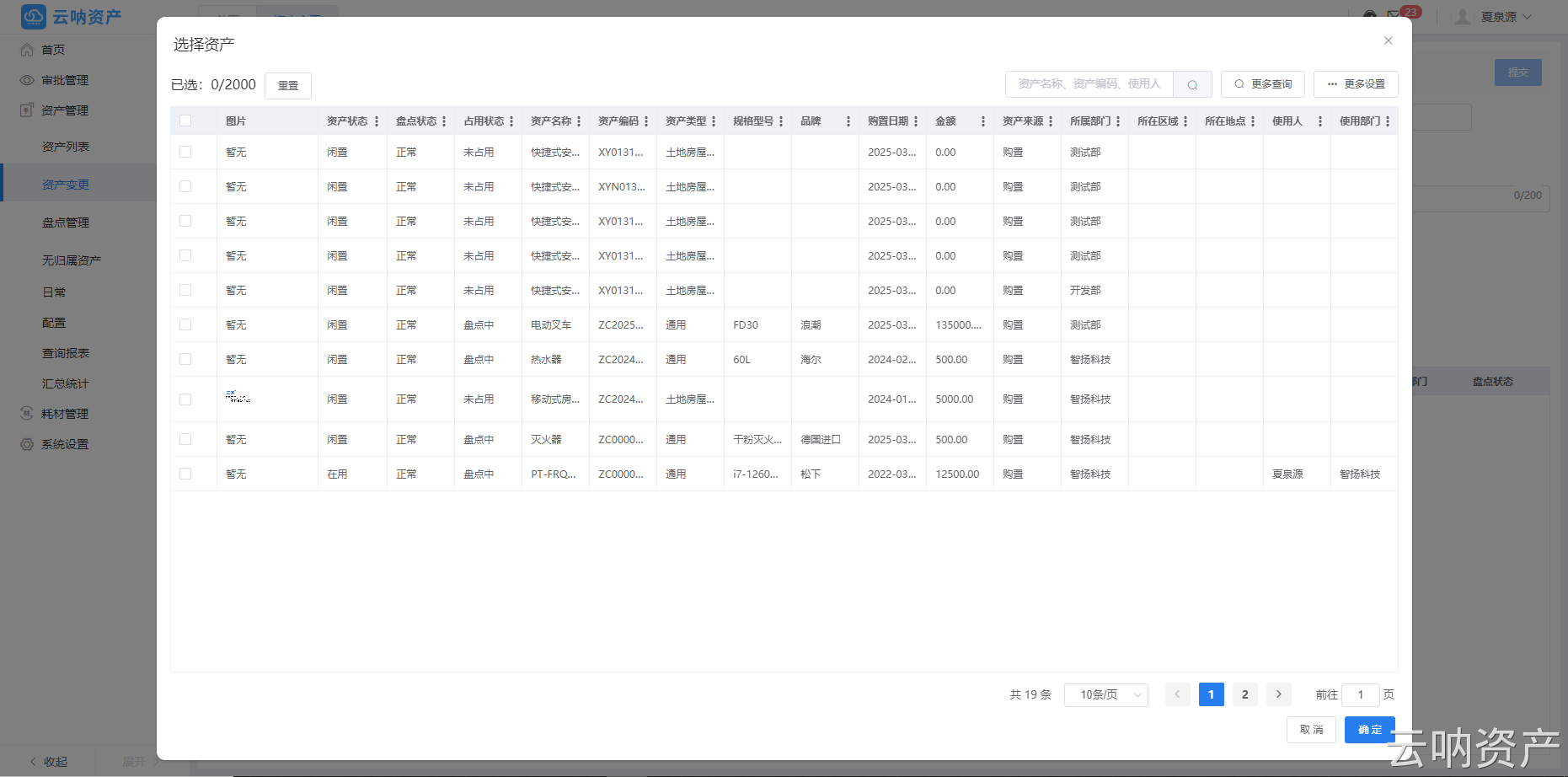
Task: Click the 重置 reset button
Action: coord(288,85)
